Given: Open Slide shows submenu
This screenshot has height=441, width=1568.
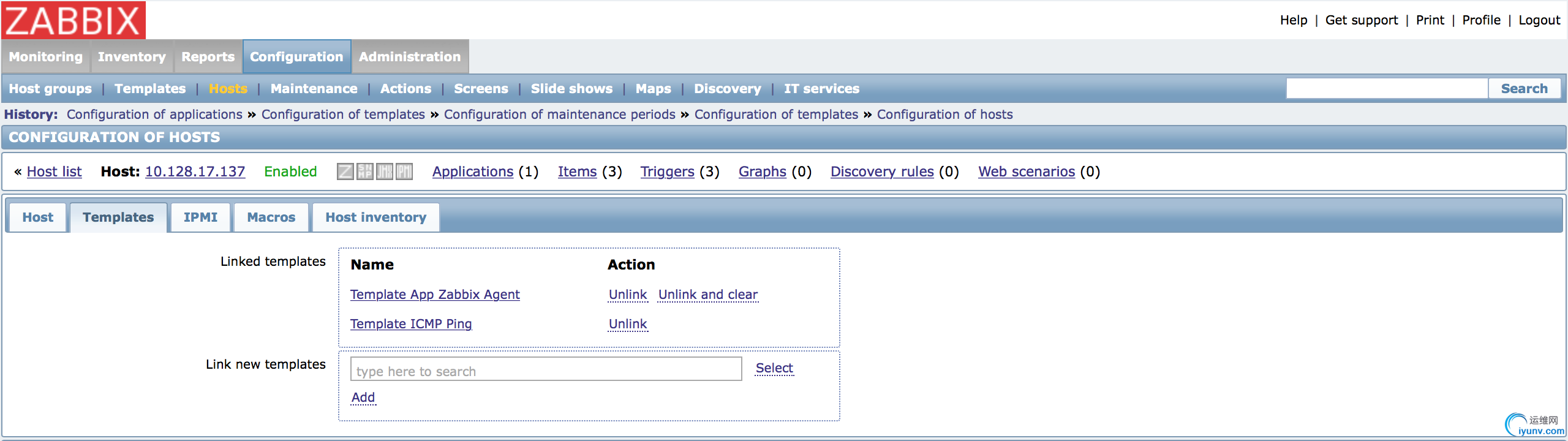Looking at the screenshot, I should [571, 89].
